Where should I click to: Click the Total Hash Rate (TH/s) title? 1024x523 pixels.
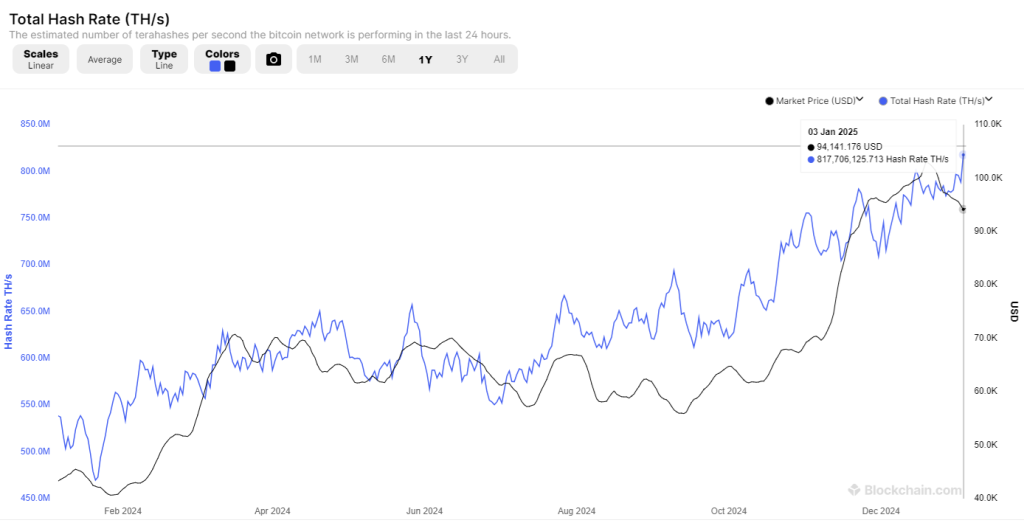point(90,17)
